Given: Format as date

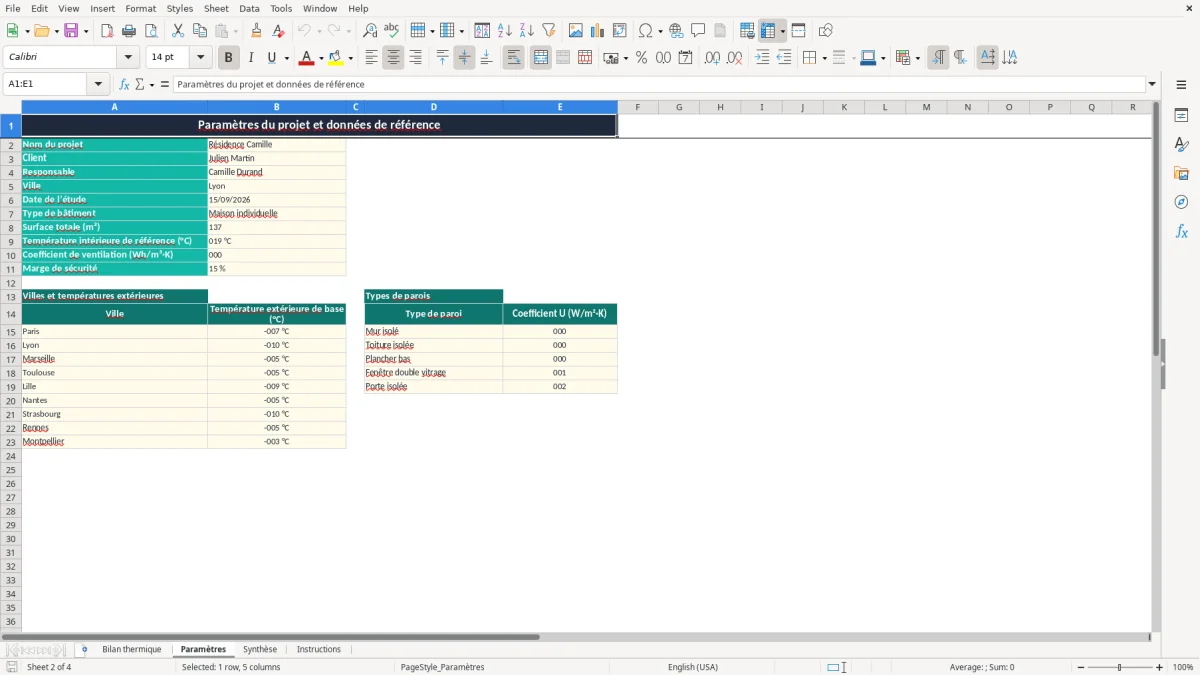Looking at the screenshot, I should [x=685, y=58].
